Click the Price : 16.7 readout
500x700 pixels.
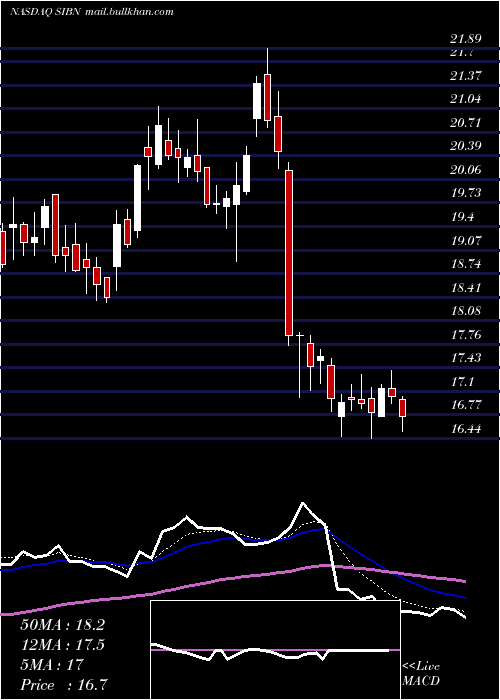point(63,685)
